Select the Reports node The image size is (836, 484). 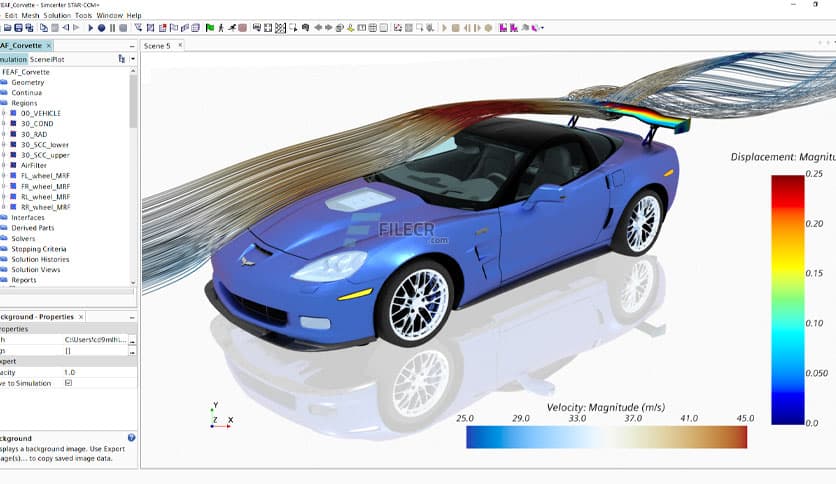click(24, 280)
